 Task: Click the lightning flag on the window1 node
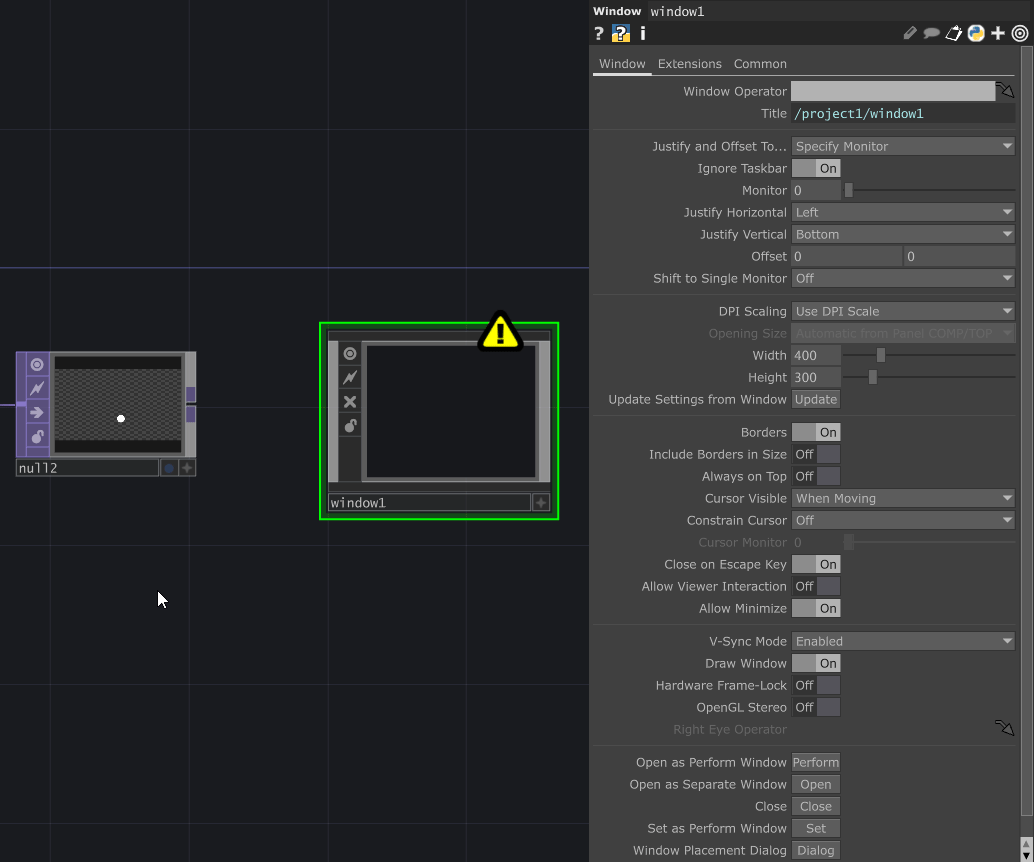click(x=350, y=376)
